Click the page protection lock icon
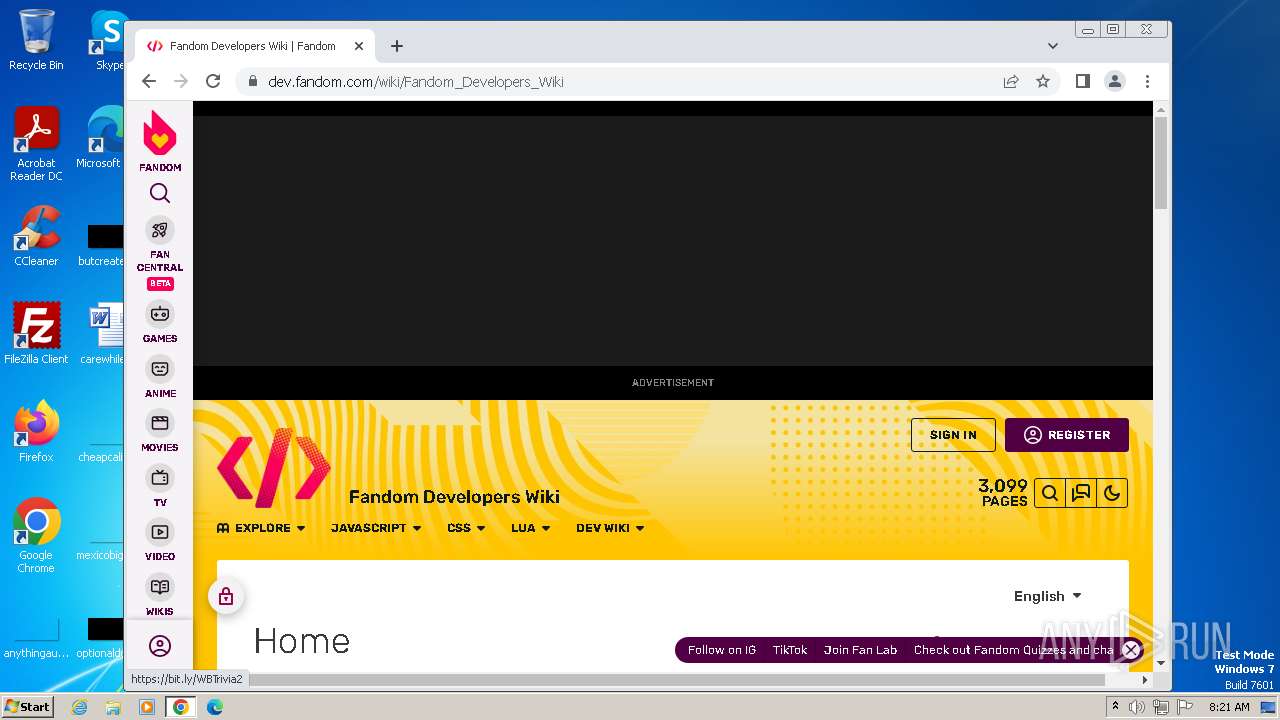This screenshot has height=720, width=1280. pyautogui.click(x=226, y=597)
